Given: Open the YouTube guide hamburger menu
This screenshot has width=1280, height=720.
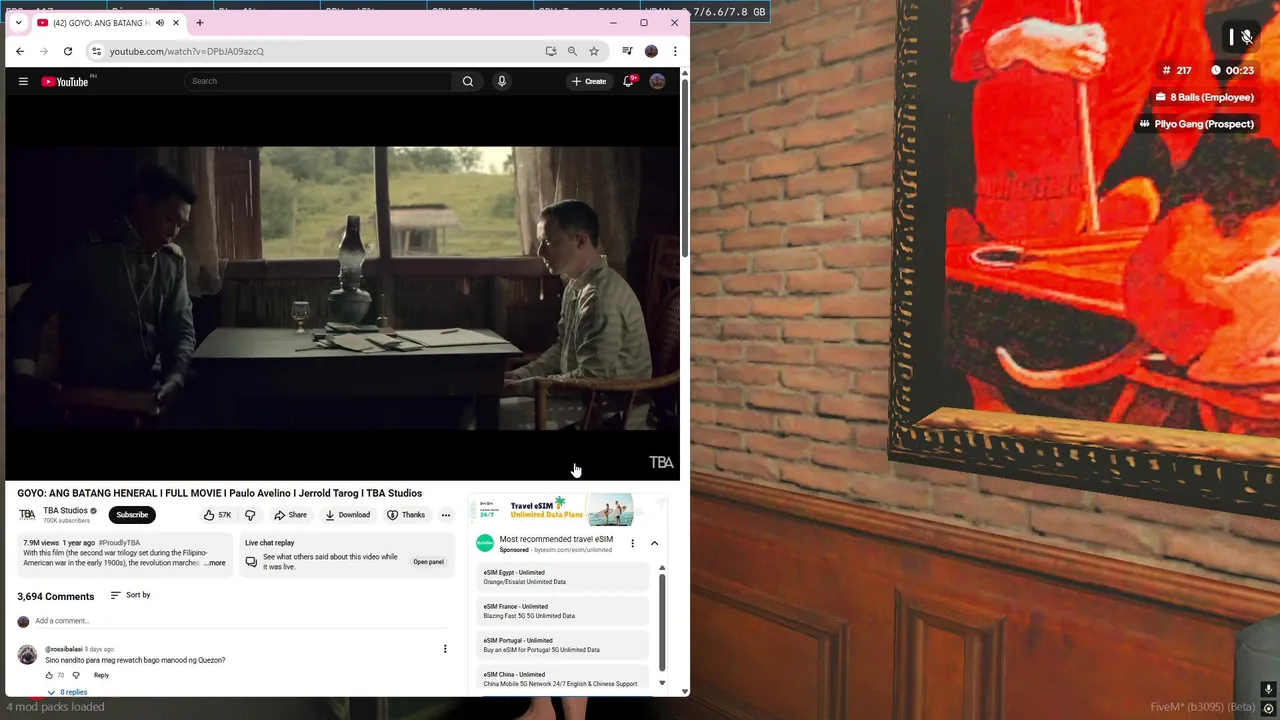Looking at the screenshot, I should click(23, 81).
